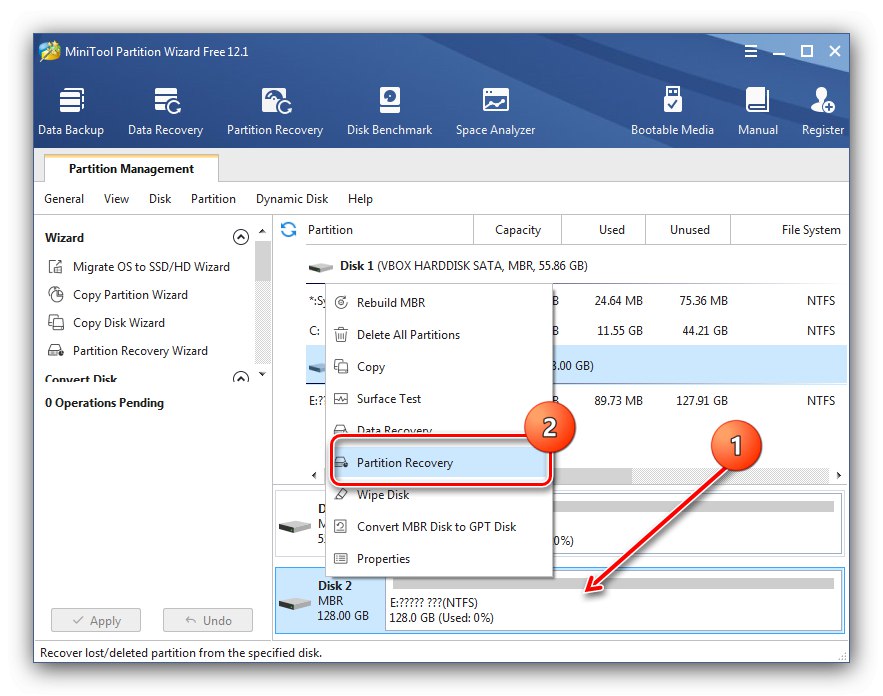Collapse the Convert Disk section

click(x=240, y=378)
